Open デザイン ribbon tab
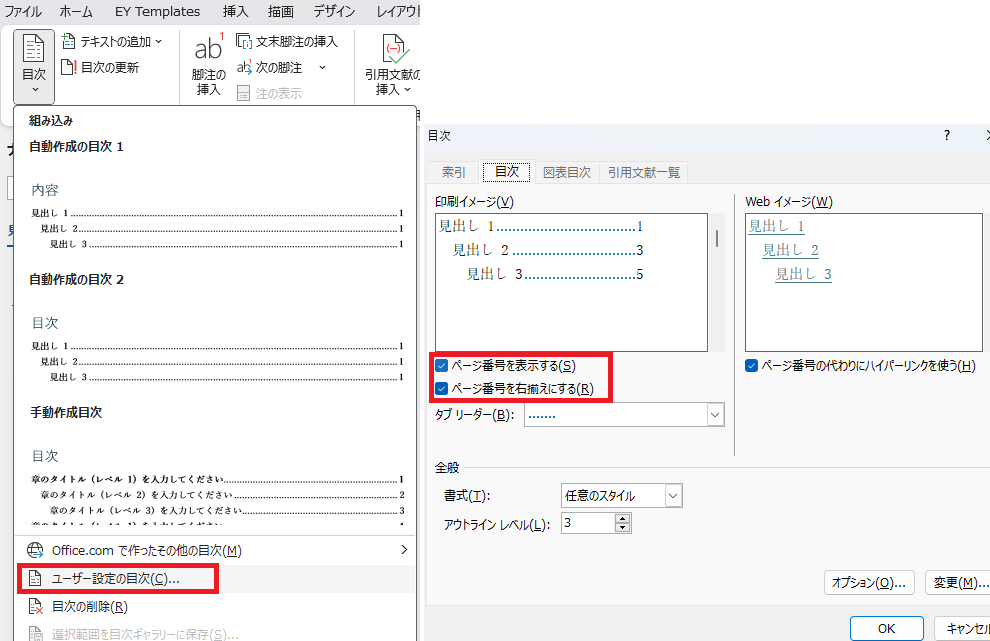The height and width of the screenshot is (641, 990). pyautogui.click(x=334, y=11)
